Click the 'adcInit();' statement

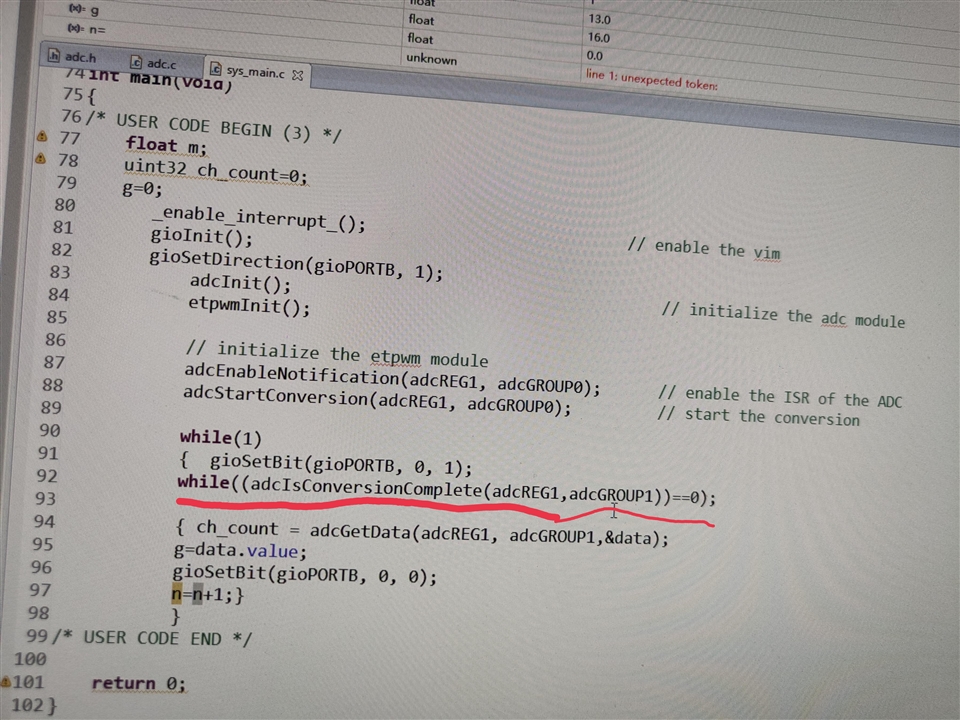pyautogui.click(x=240, y=283)
